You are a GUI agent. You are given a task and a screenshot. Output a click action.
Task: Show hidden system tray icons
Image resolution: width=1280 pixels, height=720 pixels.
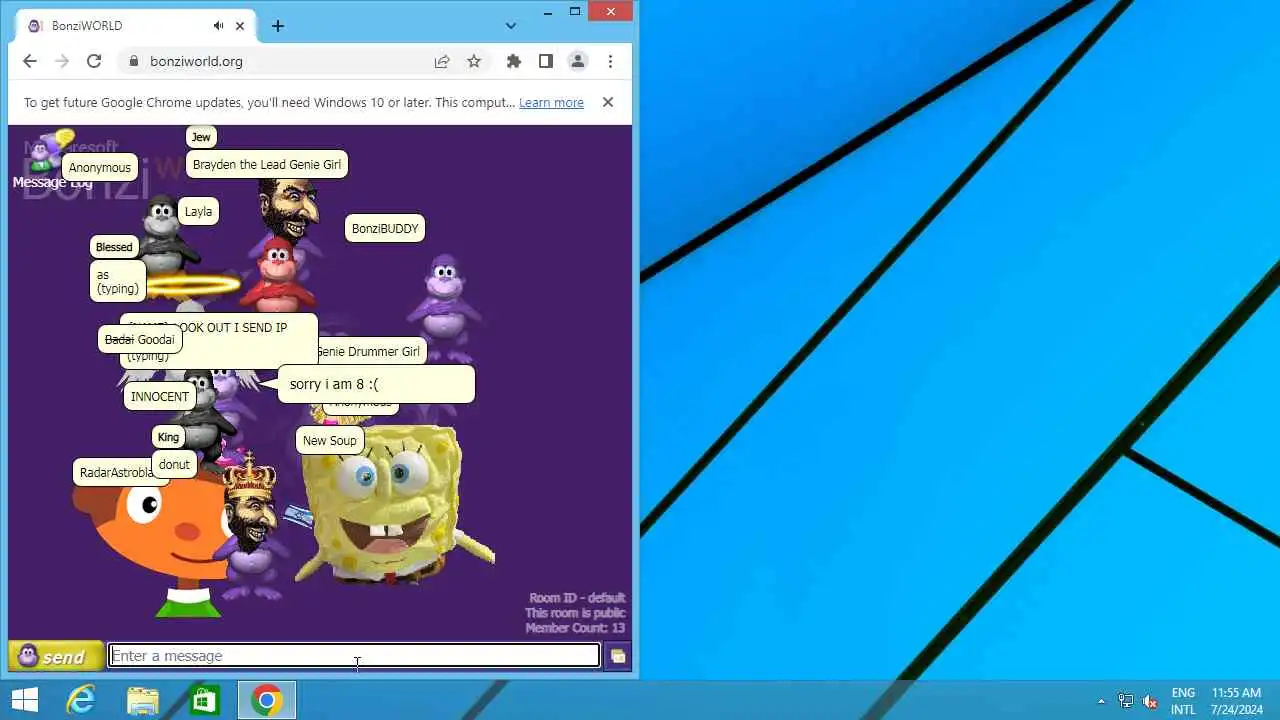point(1101,701)
